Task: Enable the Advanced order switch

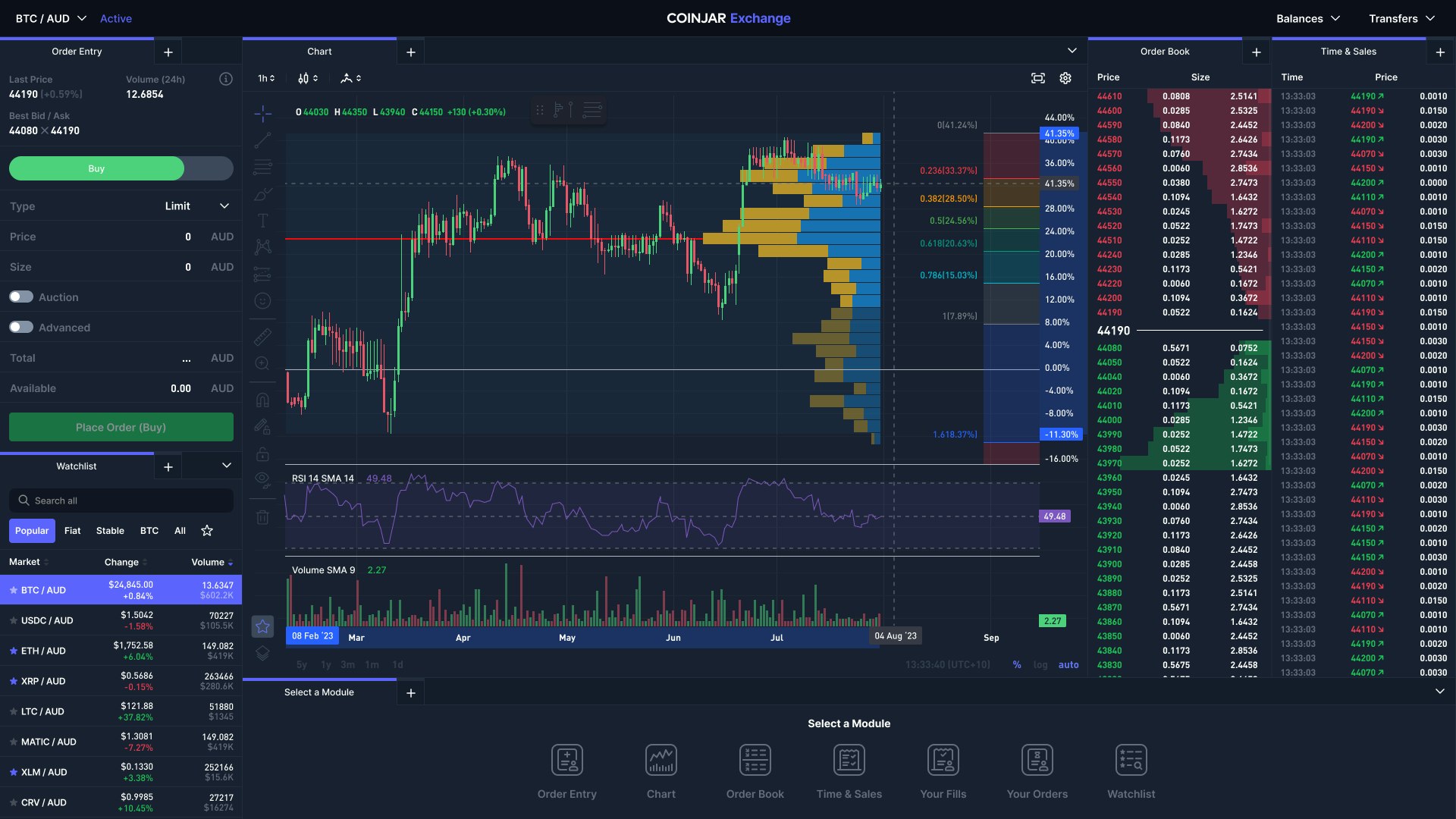Action: pyautogui.click(x=21, y=328)
